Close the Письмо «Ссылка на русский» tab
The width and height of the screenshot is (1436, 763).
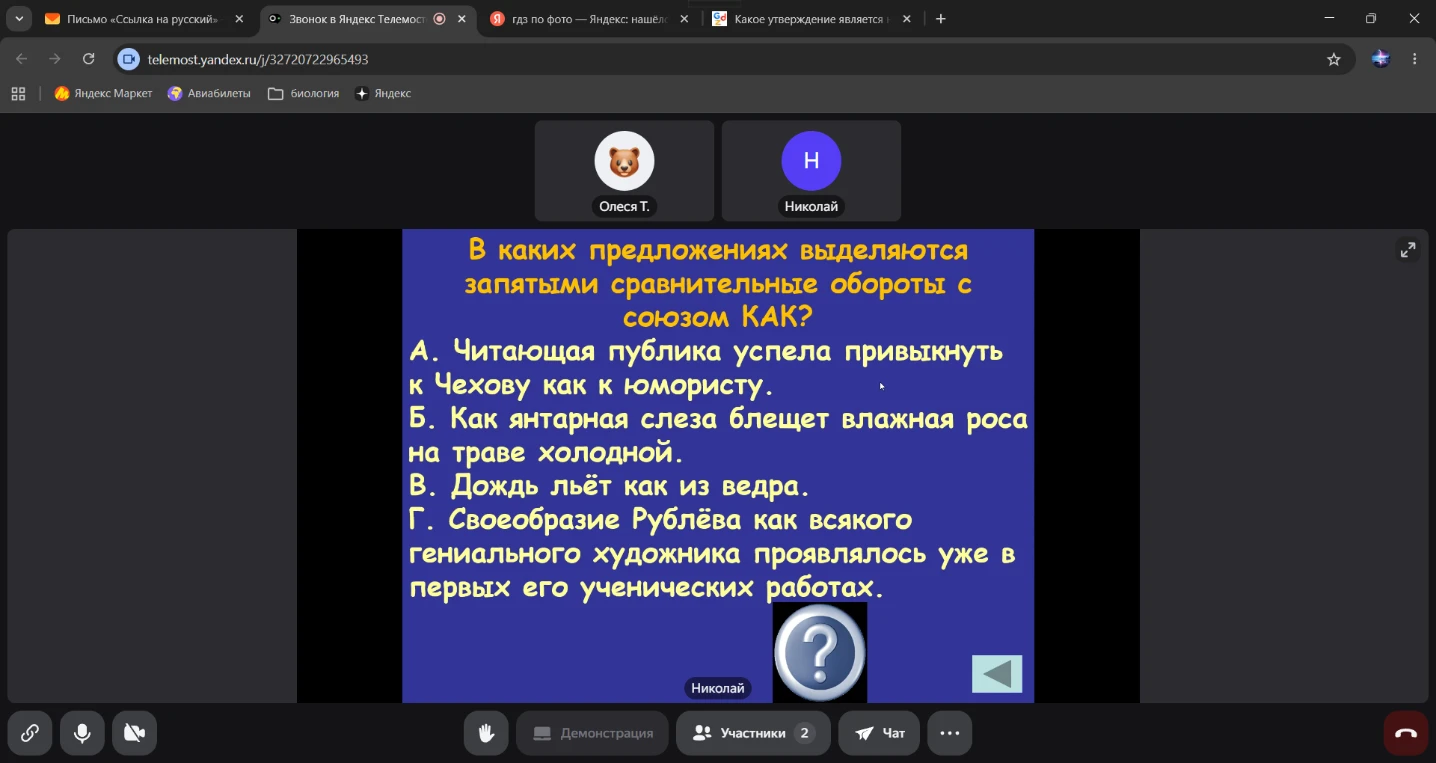tap(239, 19)
